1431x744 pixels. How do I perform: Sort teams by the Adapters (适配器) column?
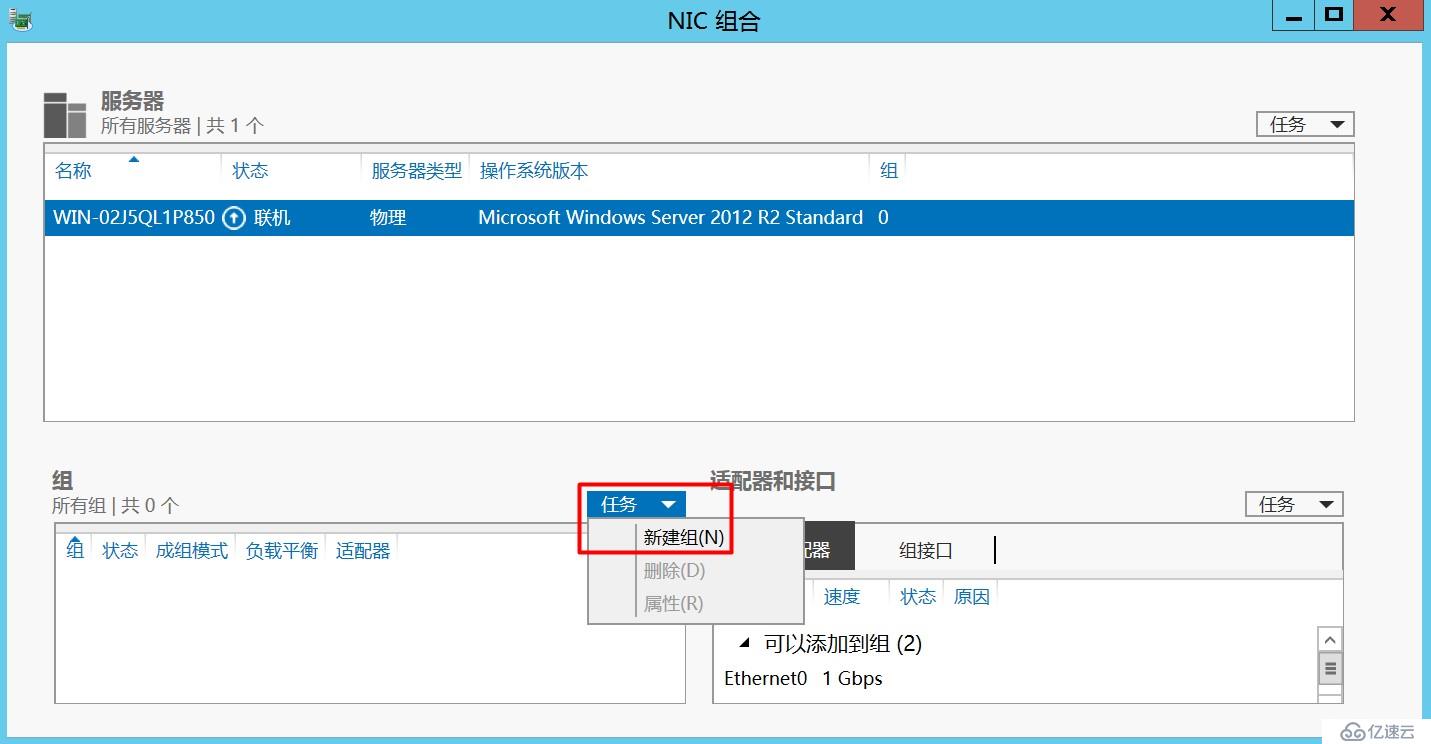pos(363,550)
